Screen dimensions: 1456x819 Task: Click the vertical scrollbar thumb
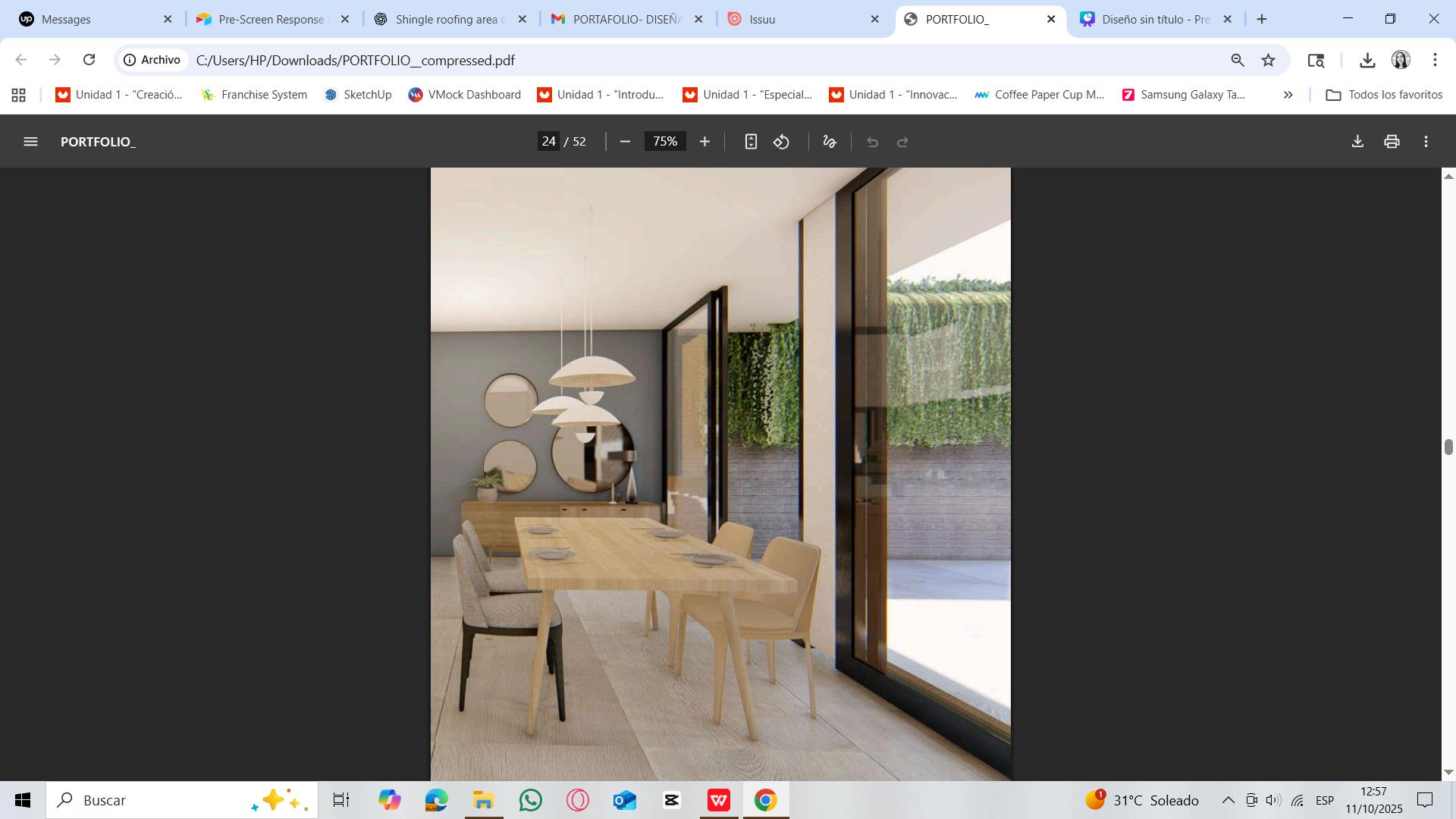click(1448, 447)
